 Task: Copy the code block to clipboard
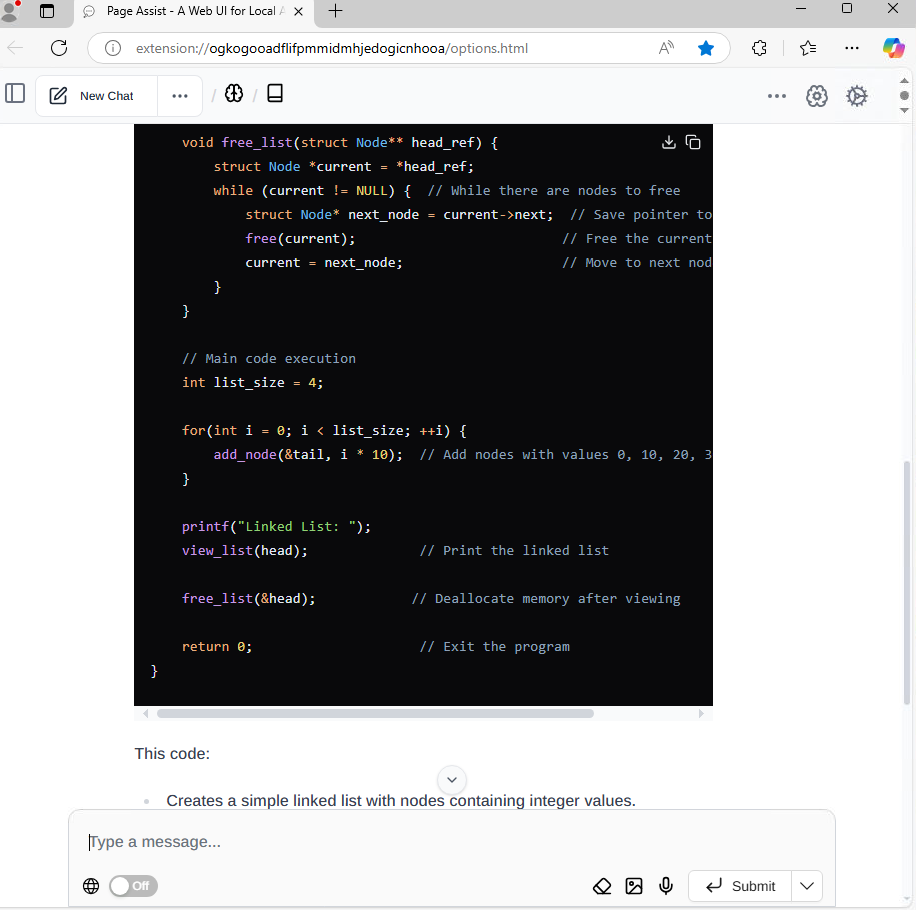coord(693,142)
